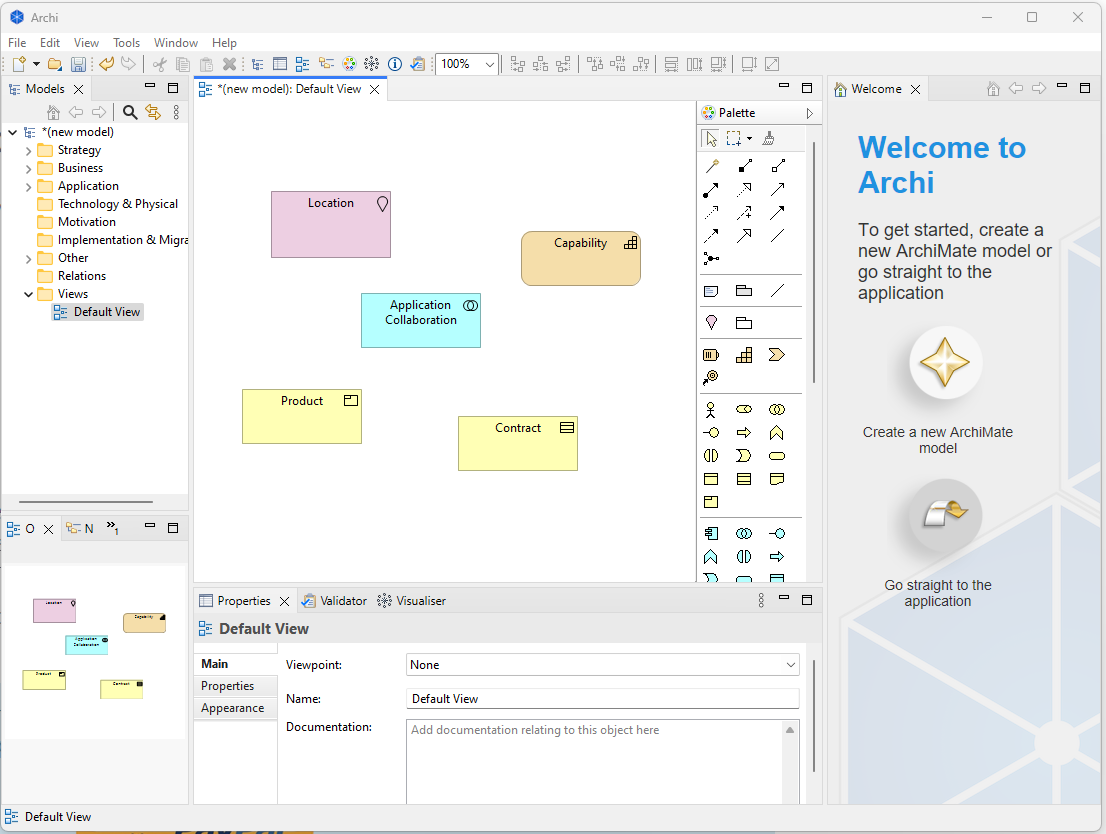Activate the Marquee selection tool in Palette
1106x834 pixels.
point(734,138)
